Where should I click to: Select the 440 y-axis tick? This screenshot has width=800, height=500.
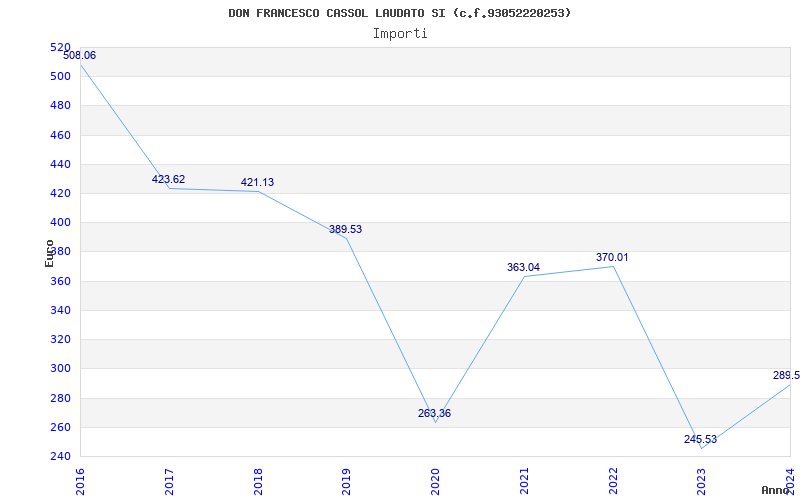[x=60, y=164]
